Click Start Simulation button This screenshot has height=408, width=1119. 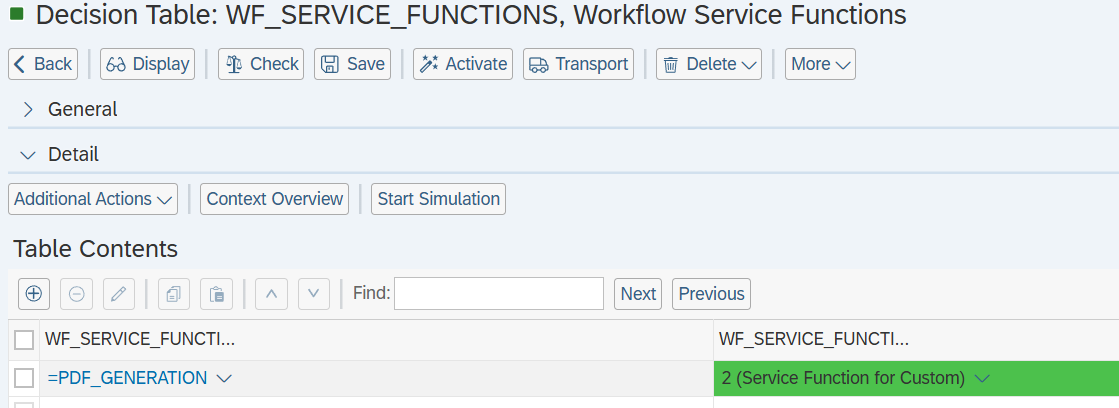pyautogui.click(x=438, y=199)
